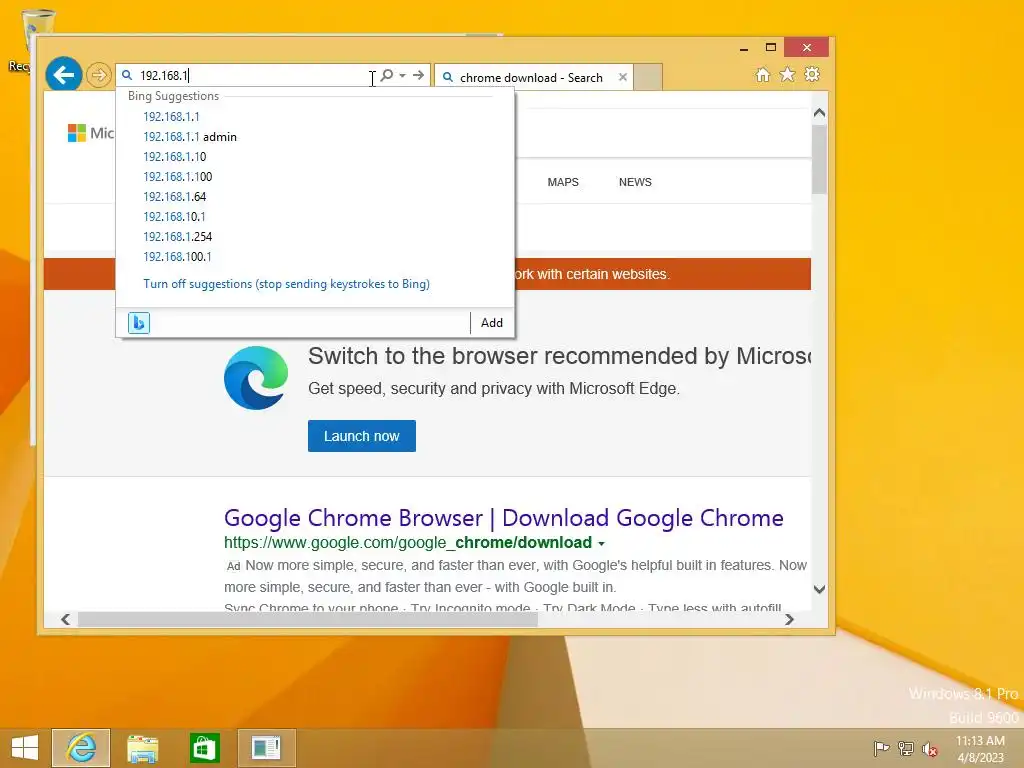Click the vertical scrollbar up arrow
This screenshot has height=768, width=1024.
click(x=820, y=113)
